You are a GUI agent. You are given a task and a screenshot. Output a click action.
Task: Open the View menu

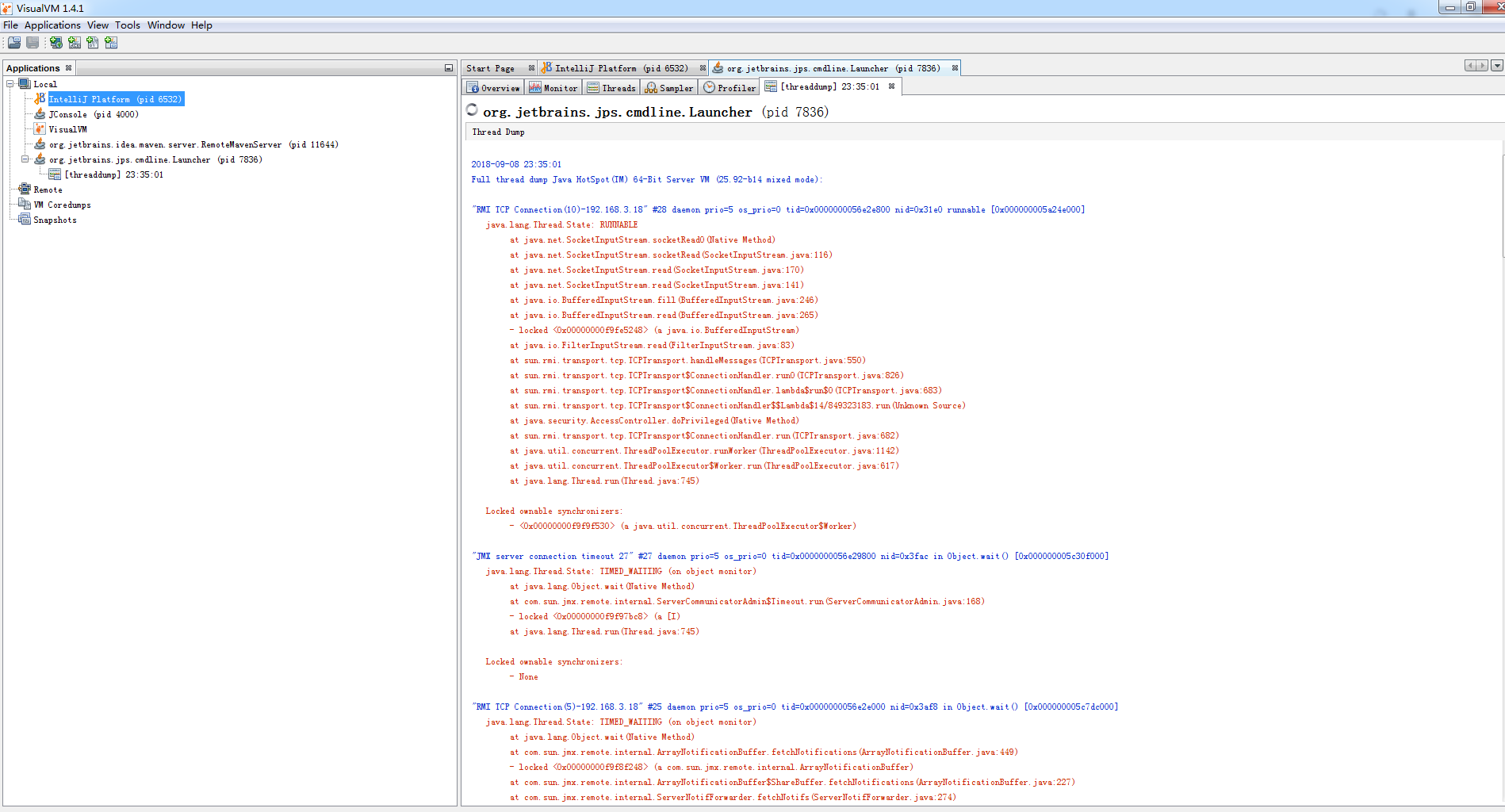(98, 25)
